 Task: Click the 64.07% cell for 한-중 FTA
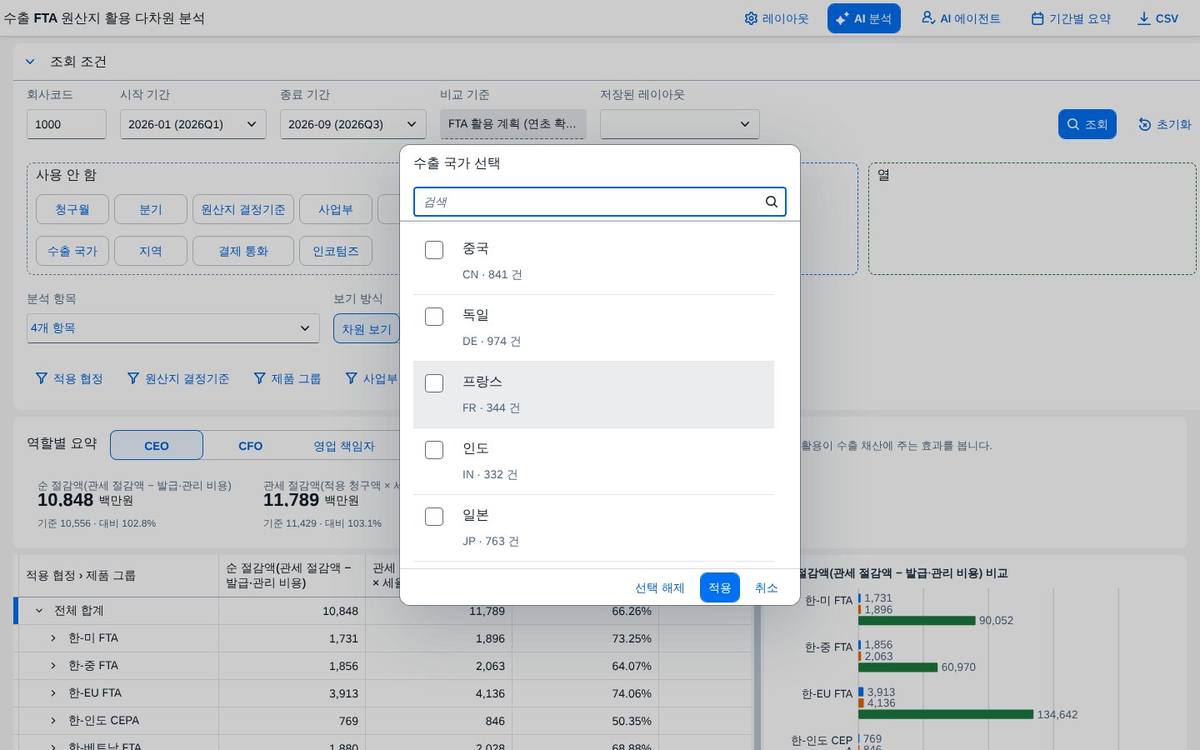586,666
